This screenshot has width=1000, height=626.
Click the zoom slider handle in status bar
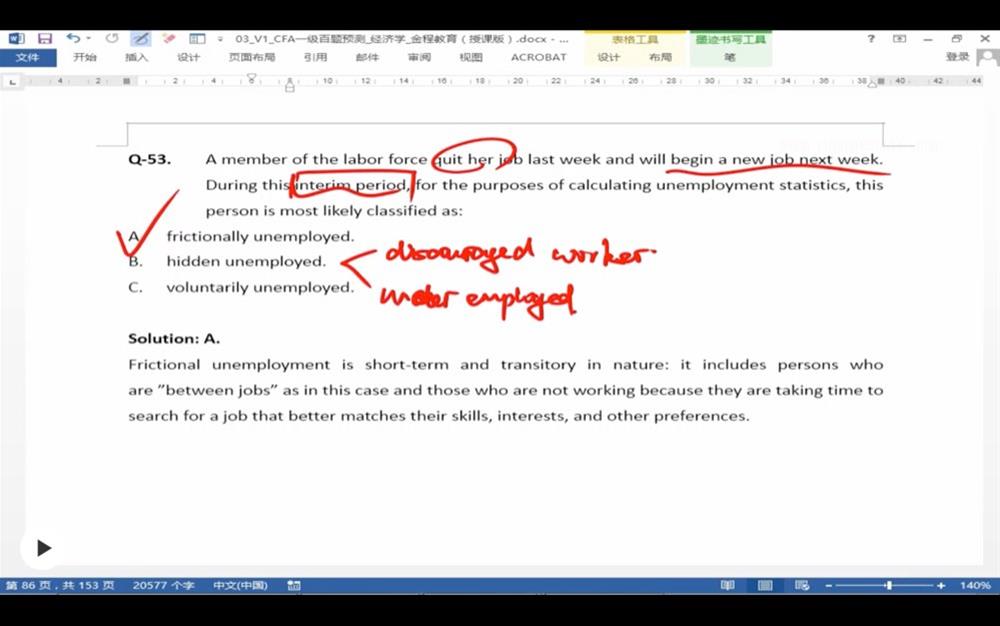(x=888, y=585)
